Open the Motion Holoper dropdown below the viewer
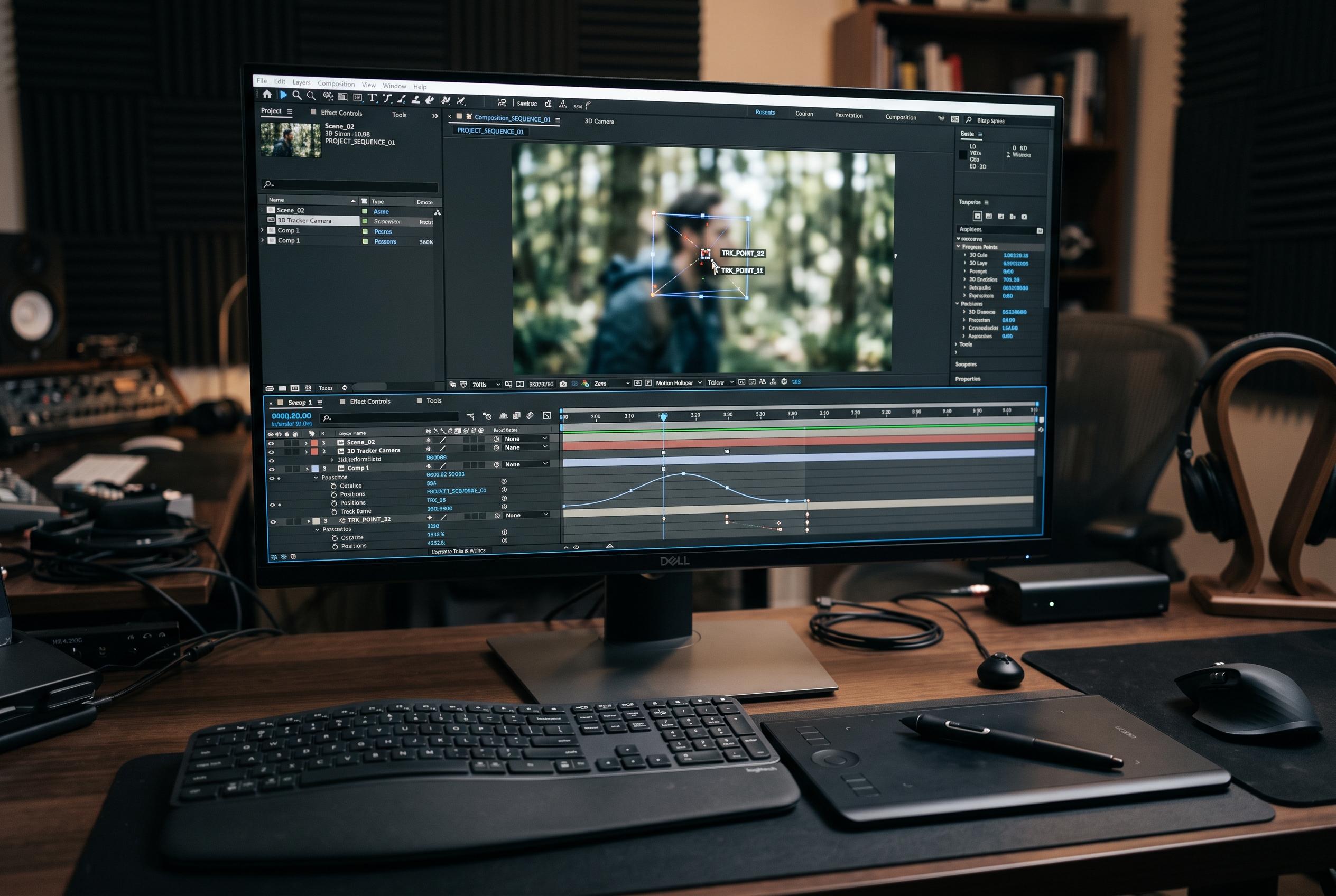This screenshot has width=1336, height=896. (x=679, y=383)
